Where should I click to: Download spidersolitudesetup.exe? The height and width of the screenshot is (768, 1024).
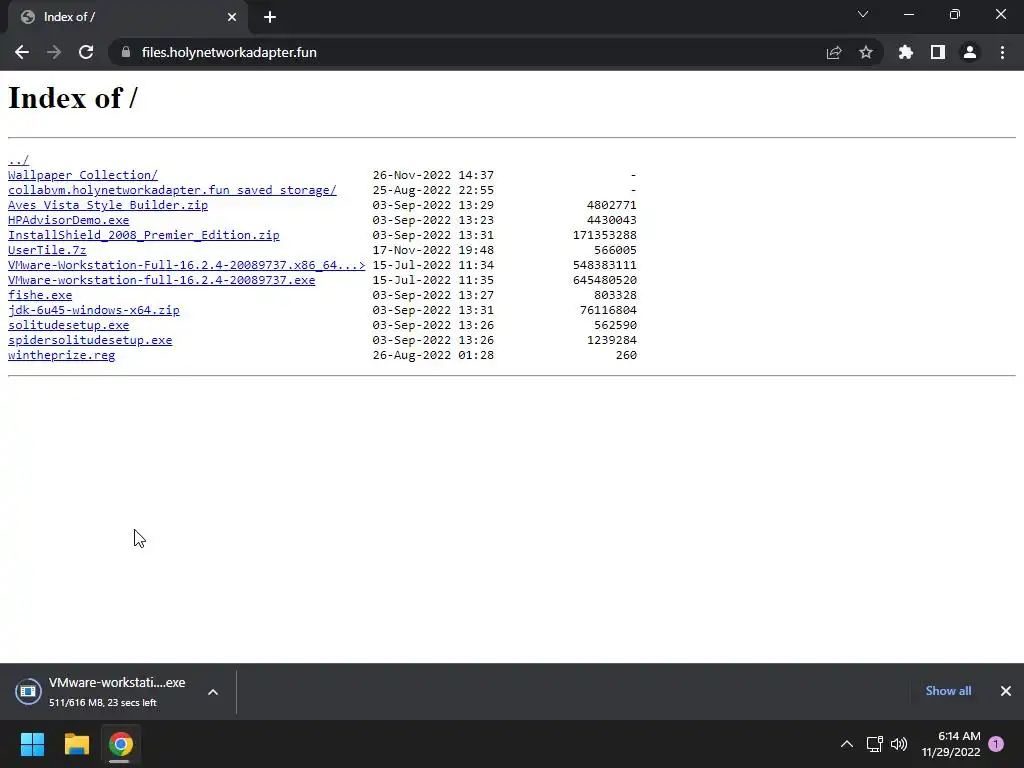[x=90, y=340]
